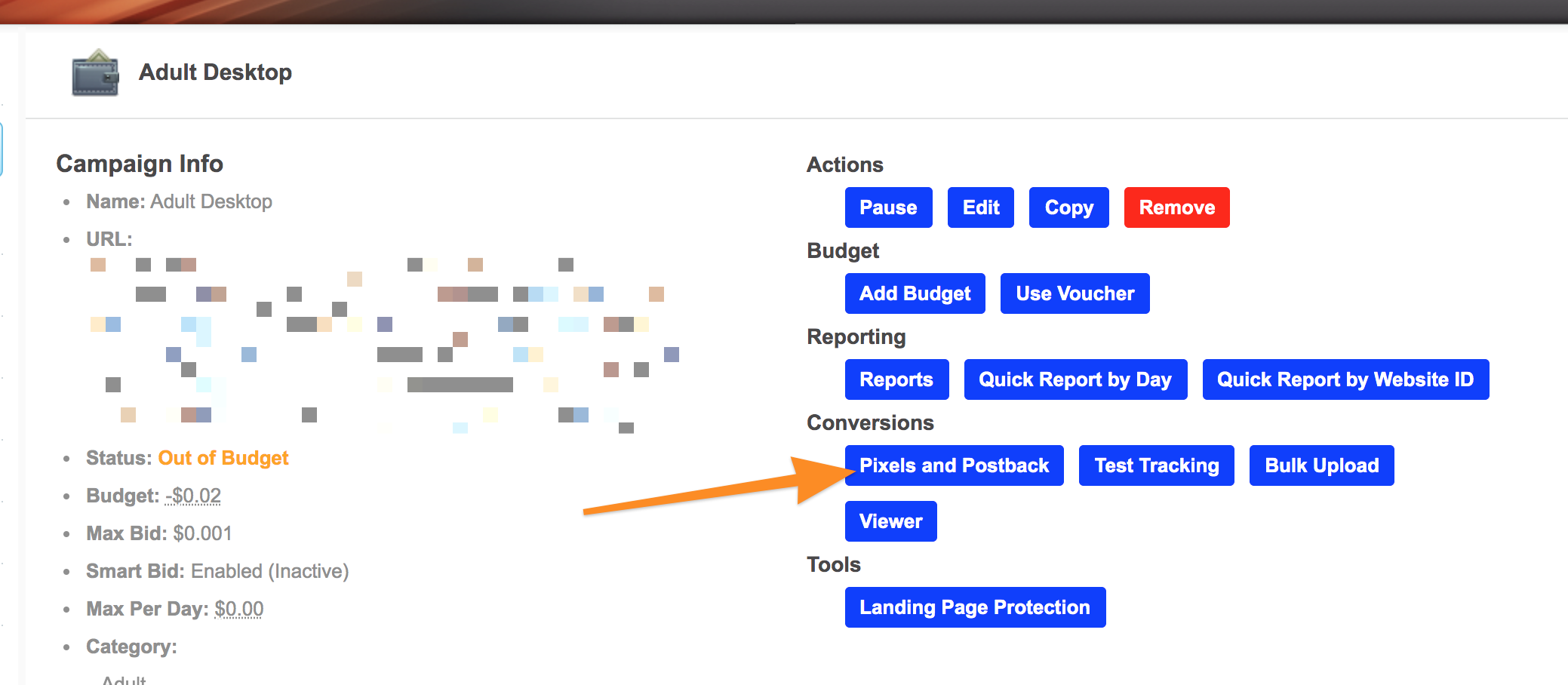Viewport: 1568px width, 685px height.
Task: Pause the Adult Desktop campaign
Action: (888, 207)
